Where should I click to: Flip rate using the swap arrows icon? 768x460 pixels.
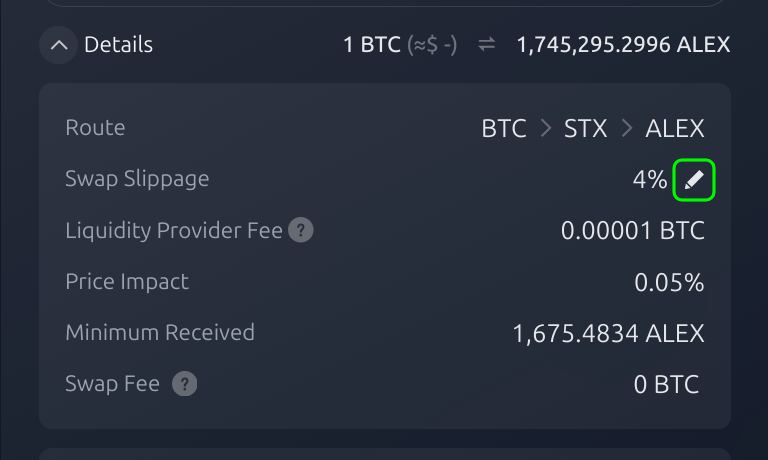coord(487,45)
